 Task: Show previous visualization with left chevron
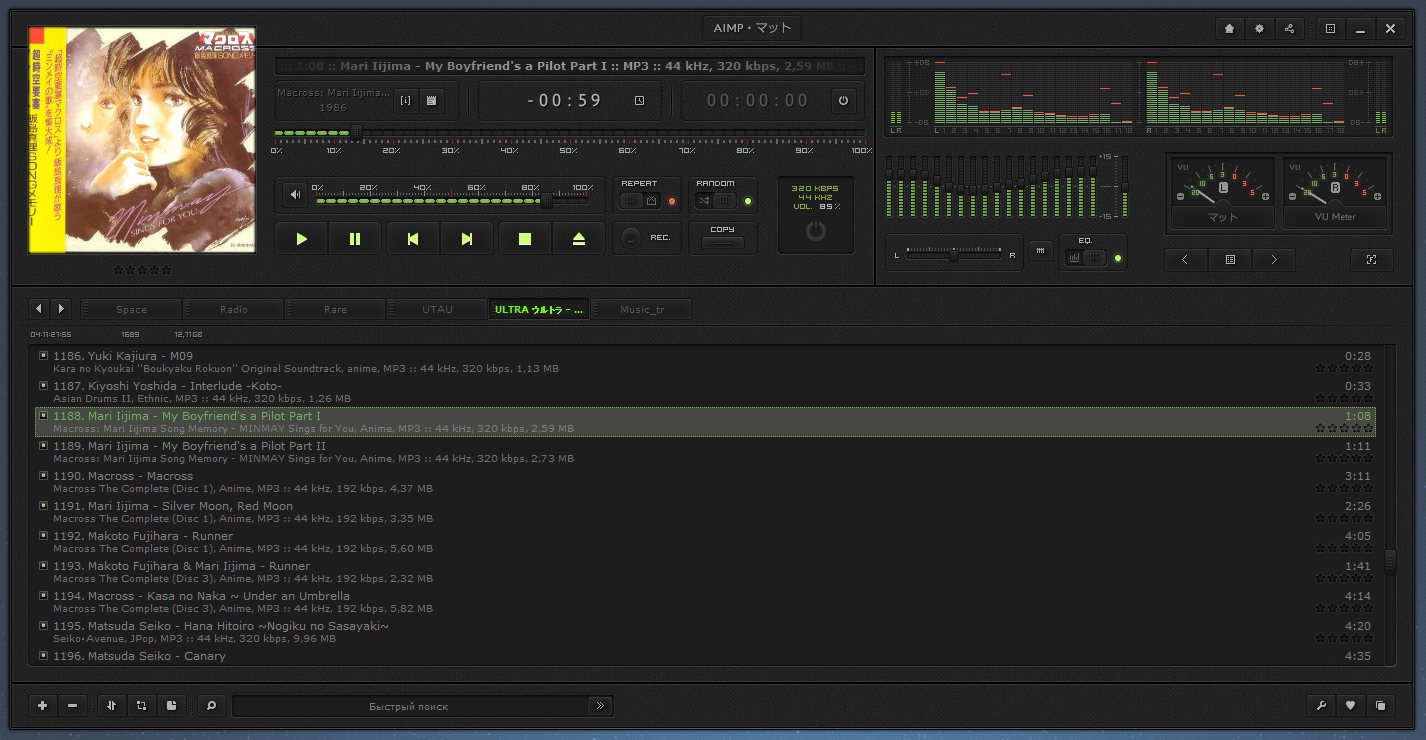coord(1186,259)
